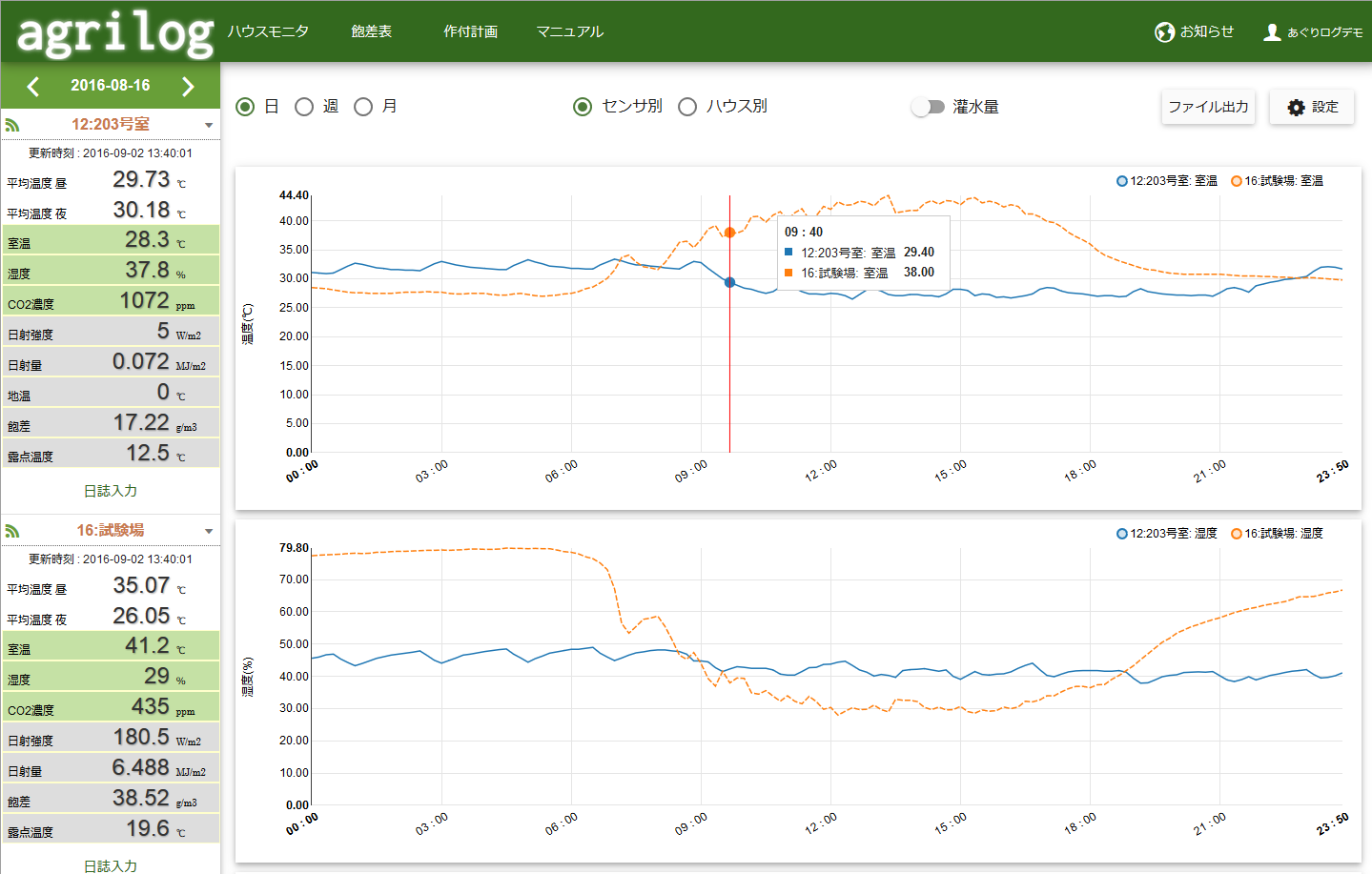The height and width of the screenshot is (874, 1372).
Task: Open 日誌入力 link under 12:203号室
Action: click(111, 491)
